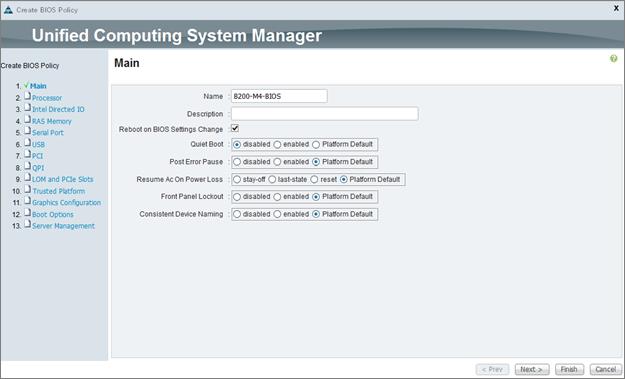
Task: Click into the Description input field
Action: pos(324,114)
